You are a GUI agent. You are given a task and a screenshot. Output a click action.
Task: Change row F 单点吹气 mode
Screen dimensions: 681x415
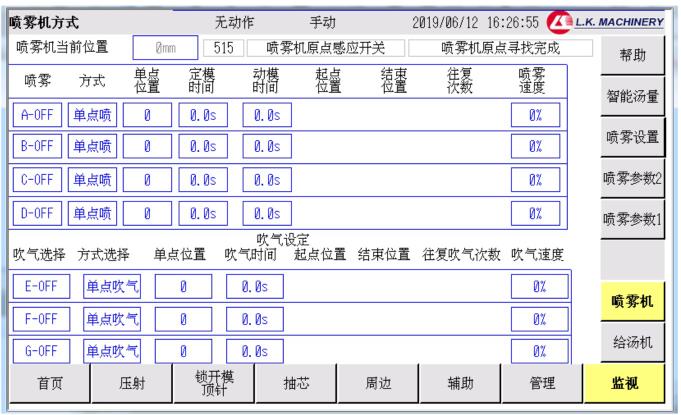[112, 319]
